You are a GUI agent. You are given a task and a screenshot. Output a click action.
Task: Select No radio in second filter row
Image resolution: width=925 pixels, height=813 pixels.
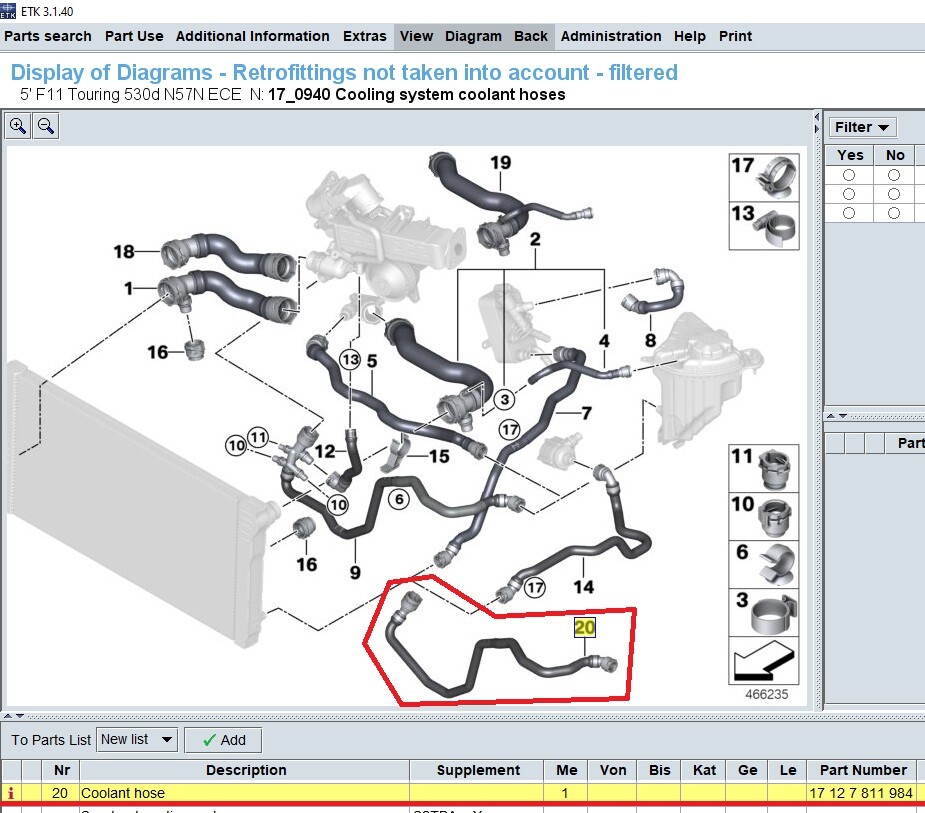(894, 194)
